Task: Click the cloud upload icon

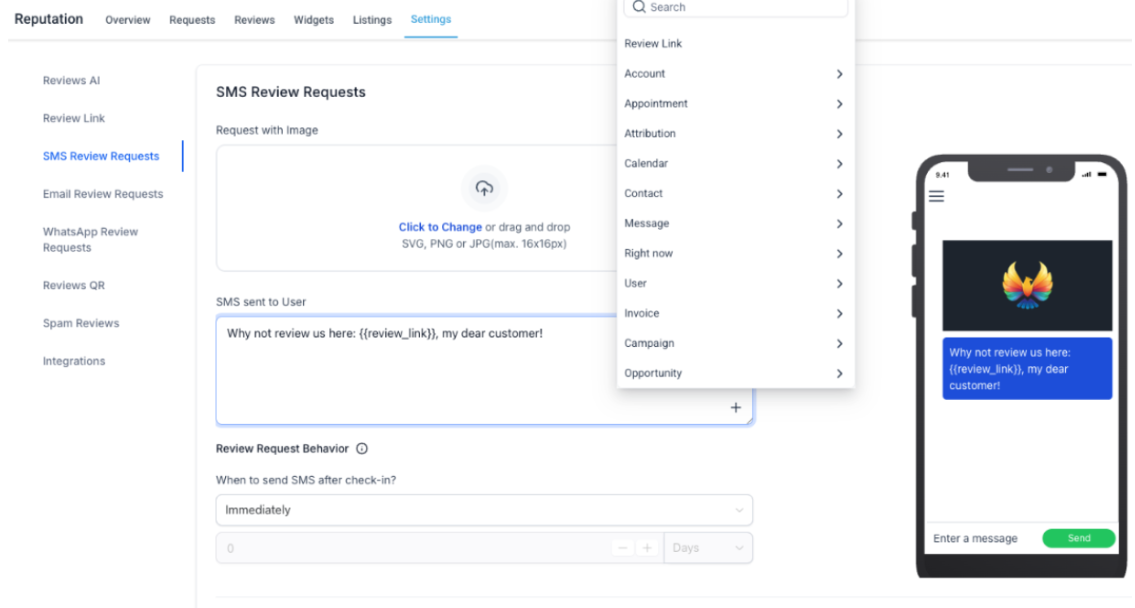Action: [x=484, y=188]
